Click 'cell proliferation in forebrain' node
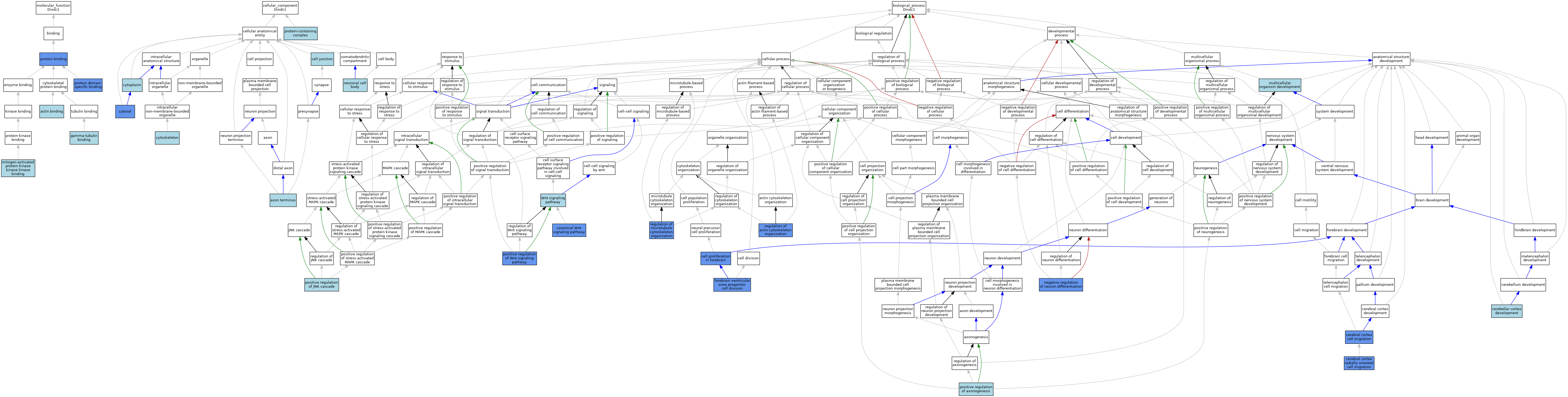 point(716,259)
